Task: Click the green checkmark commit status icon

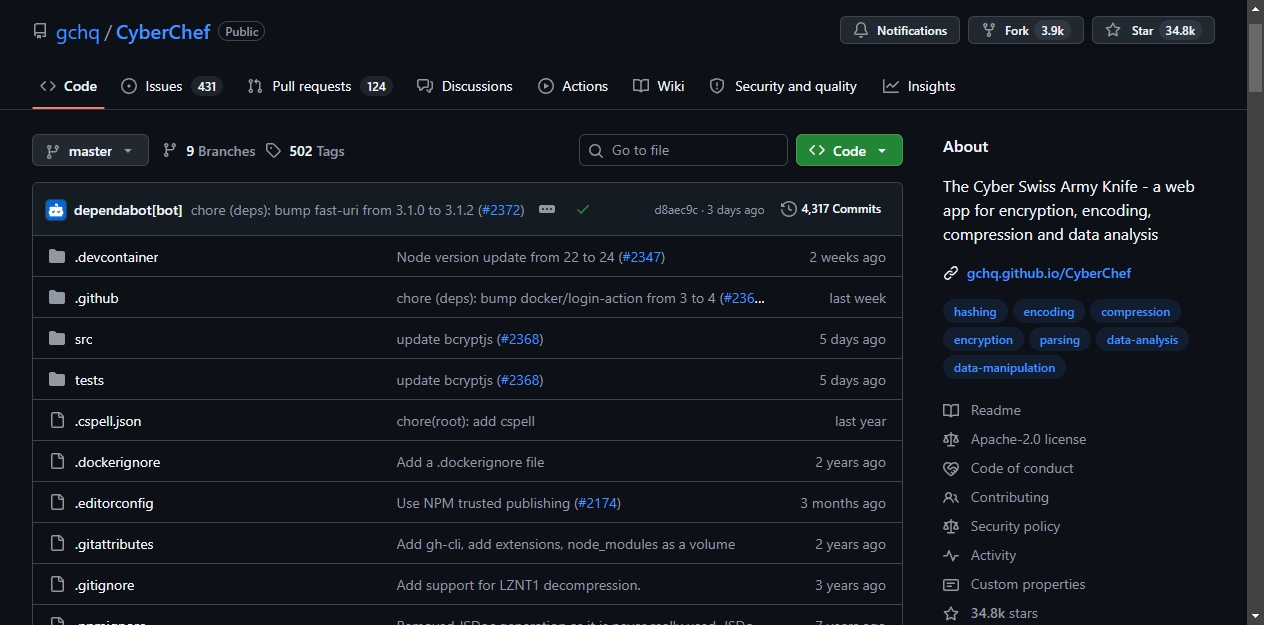Action: pos(583,210)
